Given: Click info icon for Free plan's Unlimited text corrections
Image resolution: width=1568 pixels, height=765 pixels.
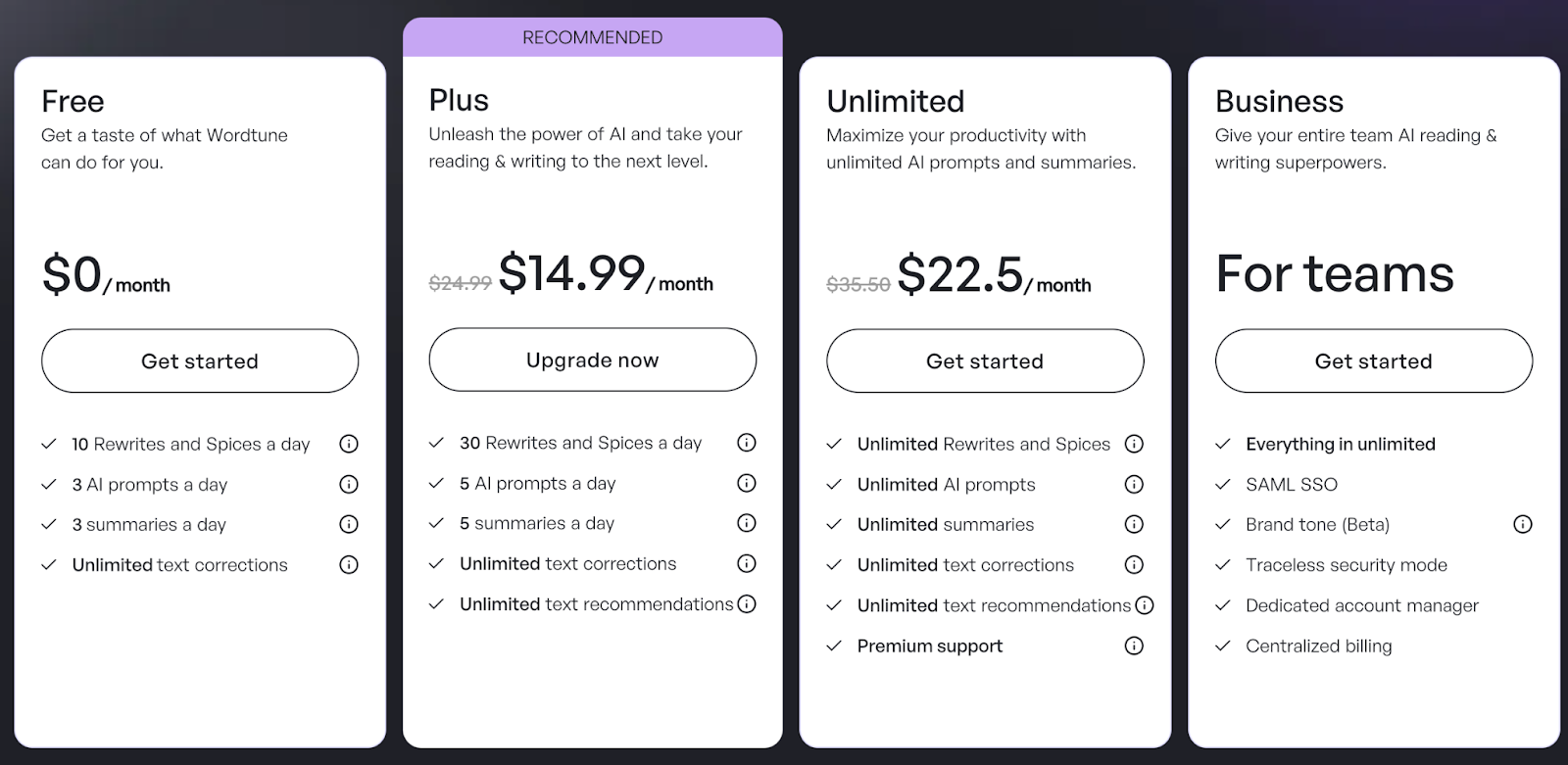Looking at the screenshot, I should (x=348, y=564).
